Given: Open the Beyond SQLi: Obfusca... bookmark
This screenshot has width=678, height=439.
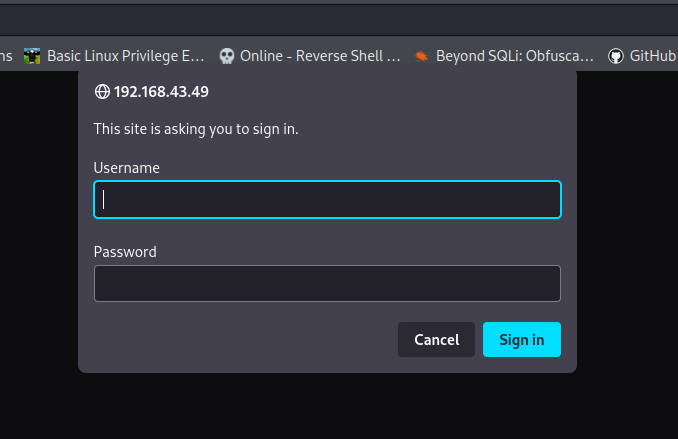Looking at the screenshot, I should click(x=514, y=56).
